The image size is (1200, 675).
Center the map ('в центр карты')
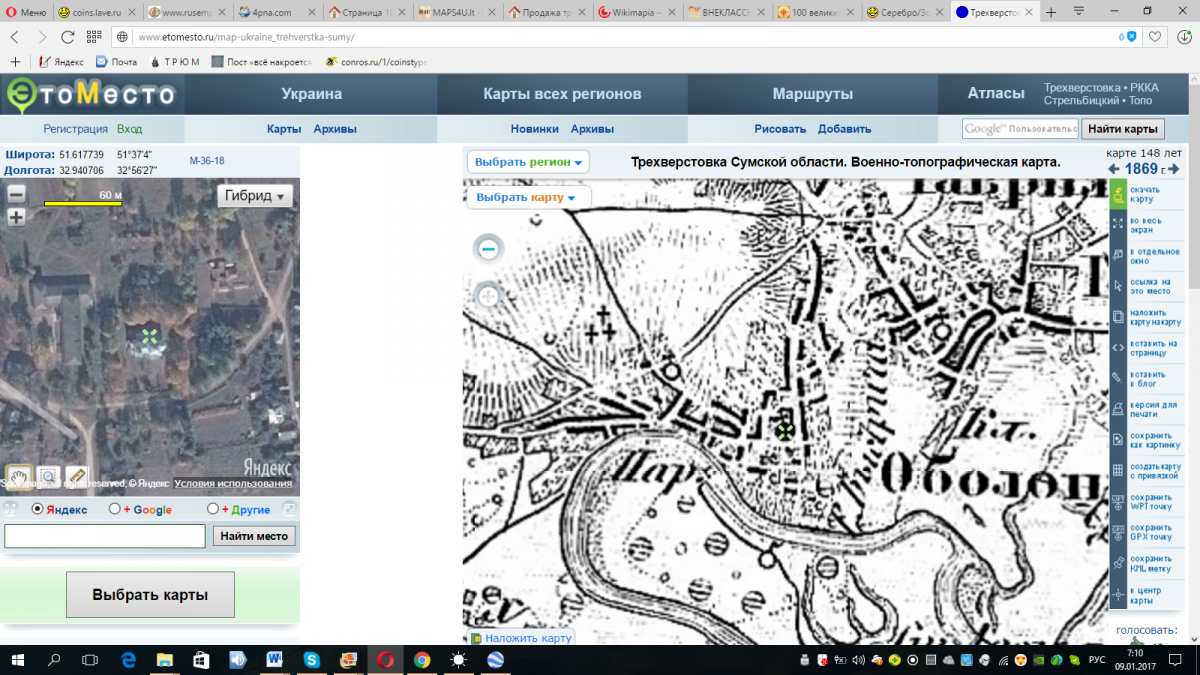[1118, 595]
